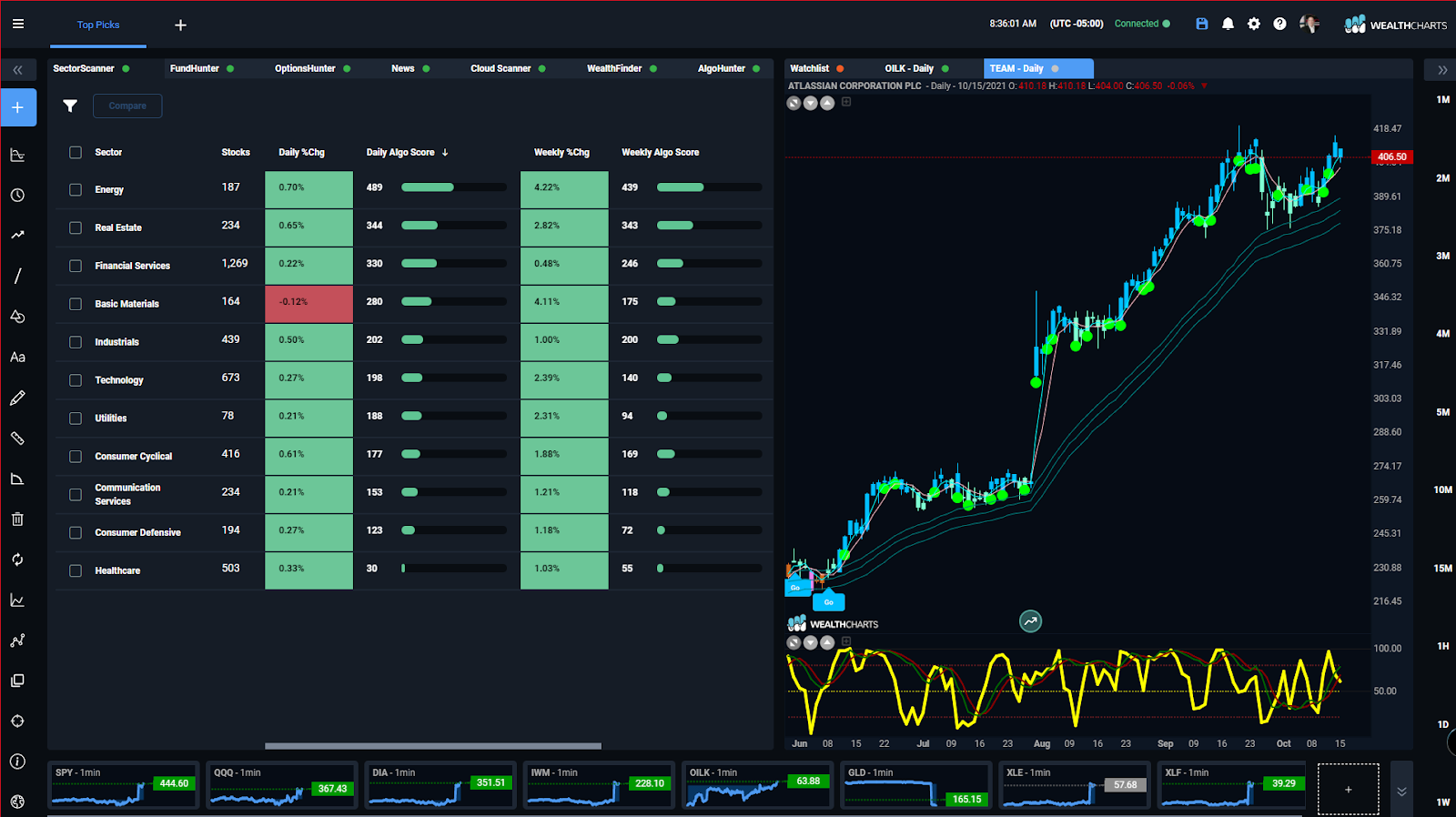This screenshot has height=817, width=1456.
Task: Click Technology's Daily Algo Score bar
Action: point(454,378)
